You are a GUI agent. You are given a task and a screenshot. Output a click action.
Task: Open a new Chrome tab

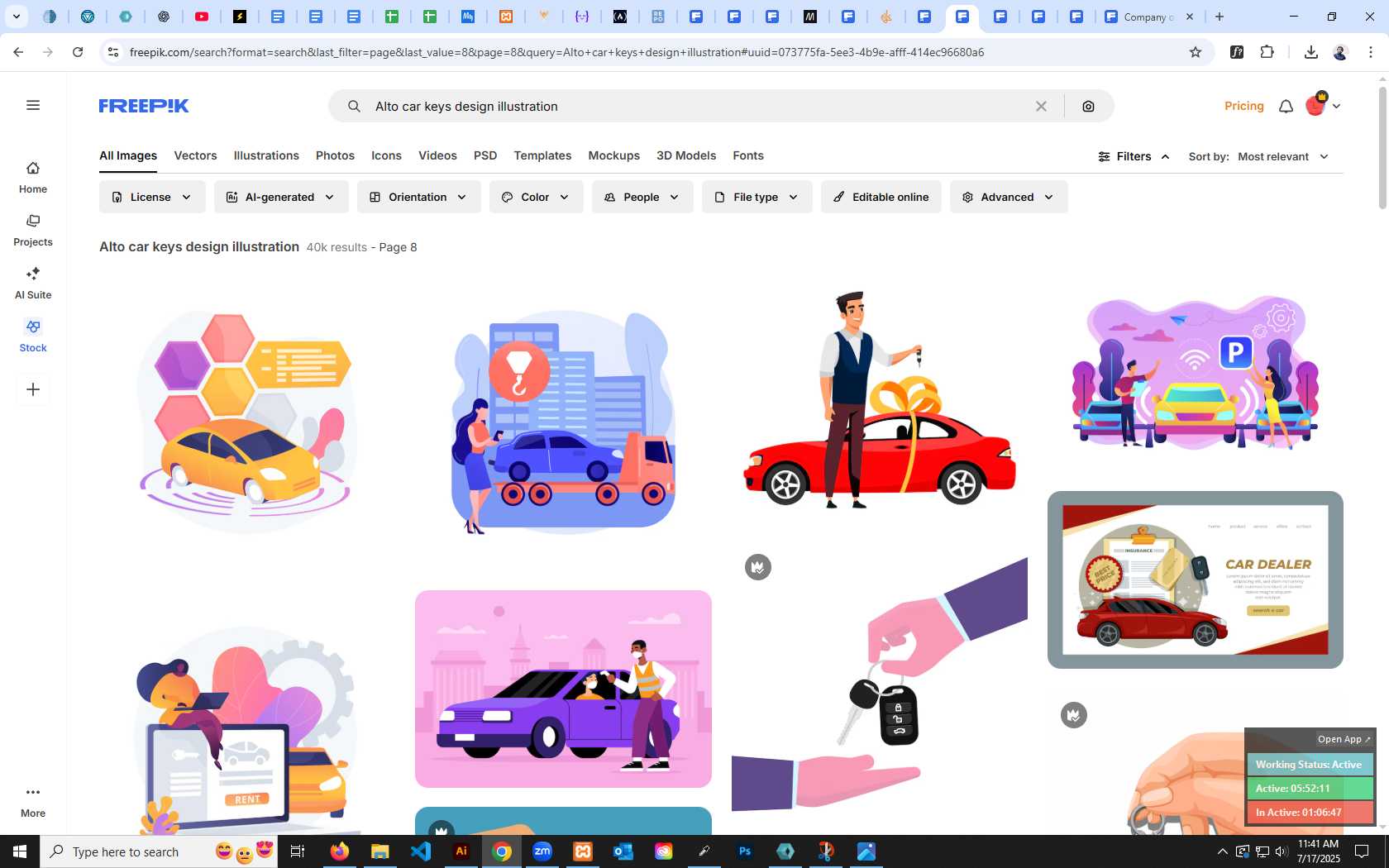click(x=1220, y=17)
